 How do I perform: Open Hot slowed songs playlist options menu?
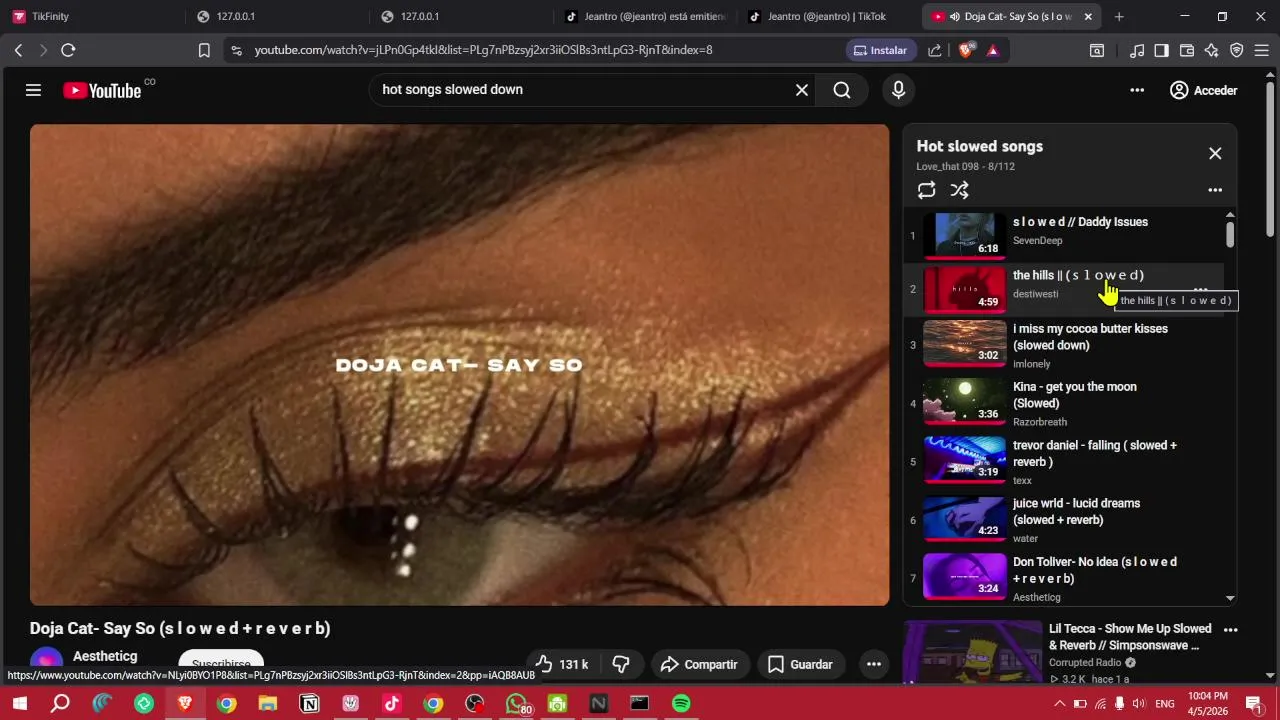pos(1215,190)
